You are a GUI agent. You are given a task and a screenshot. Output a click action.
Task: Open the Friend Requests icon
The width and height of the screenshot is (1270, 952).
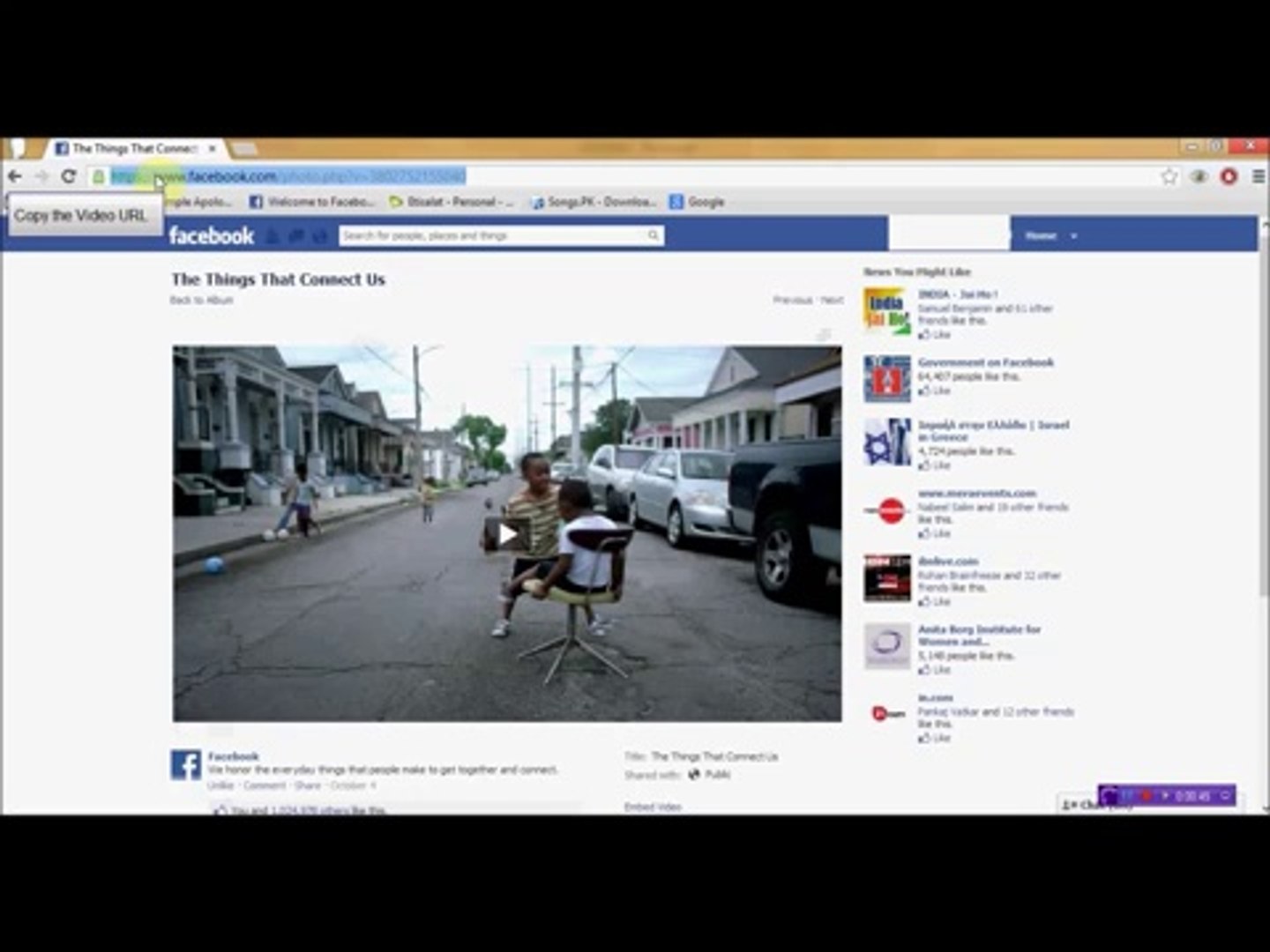pyautogui.click(x=273, y=235)
